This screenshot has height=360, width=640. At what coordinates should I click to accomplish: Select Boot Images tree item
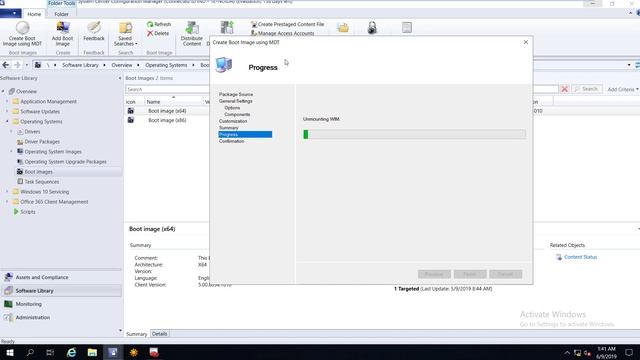tap(38, 172)
